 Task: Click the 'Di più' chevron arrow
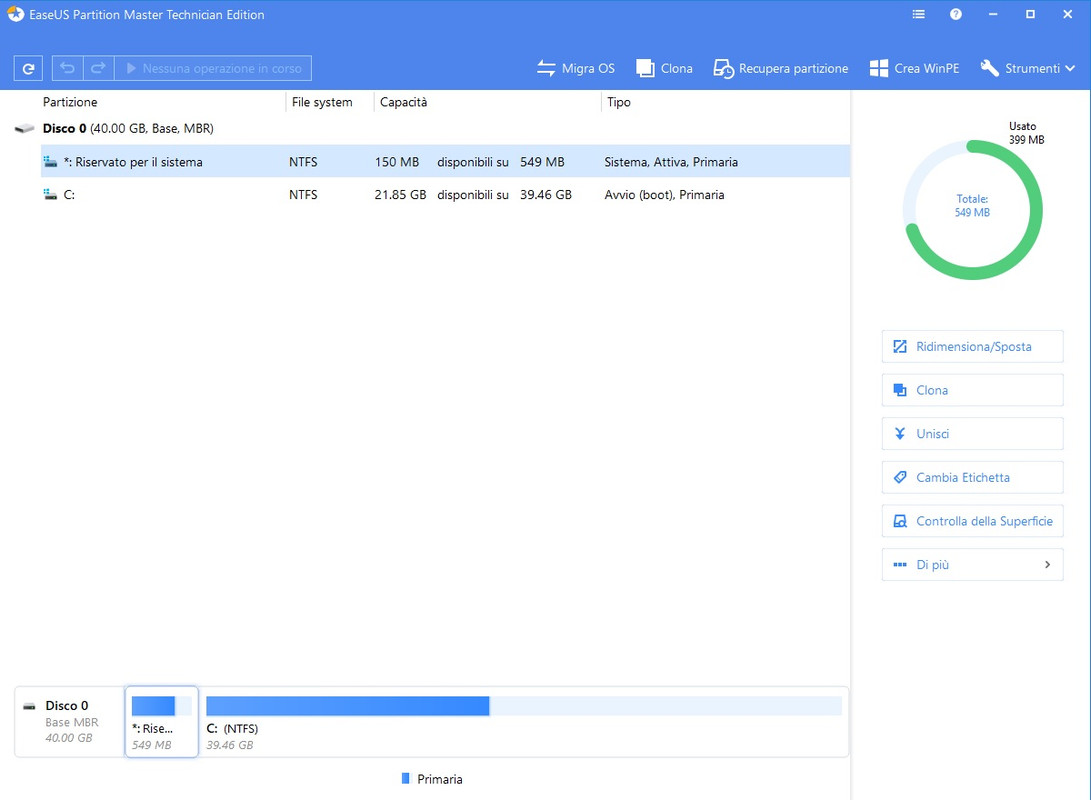[1047, 565]
